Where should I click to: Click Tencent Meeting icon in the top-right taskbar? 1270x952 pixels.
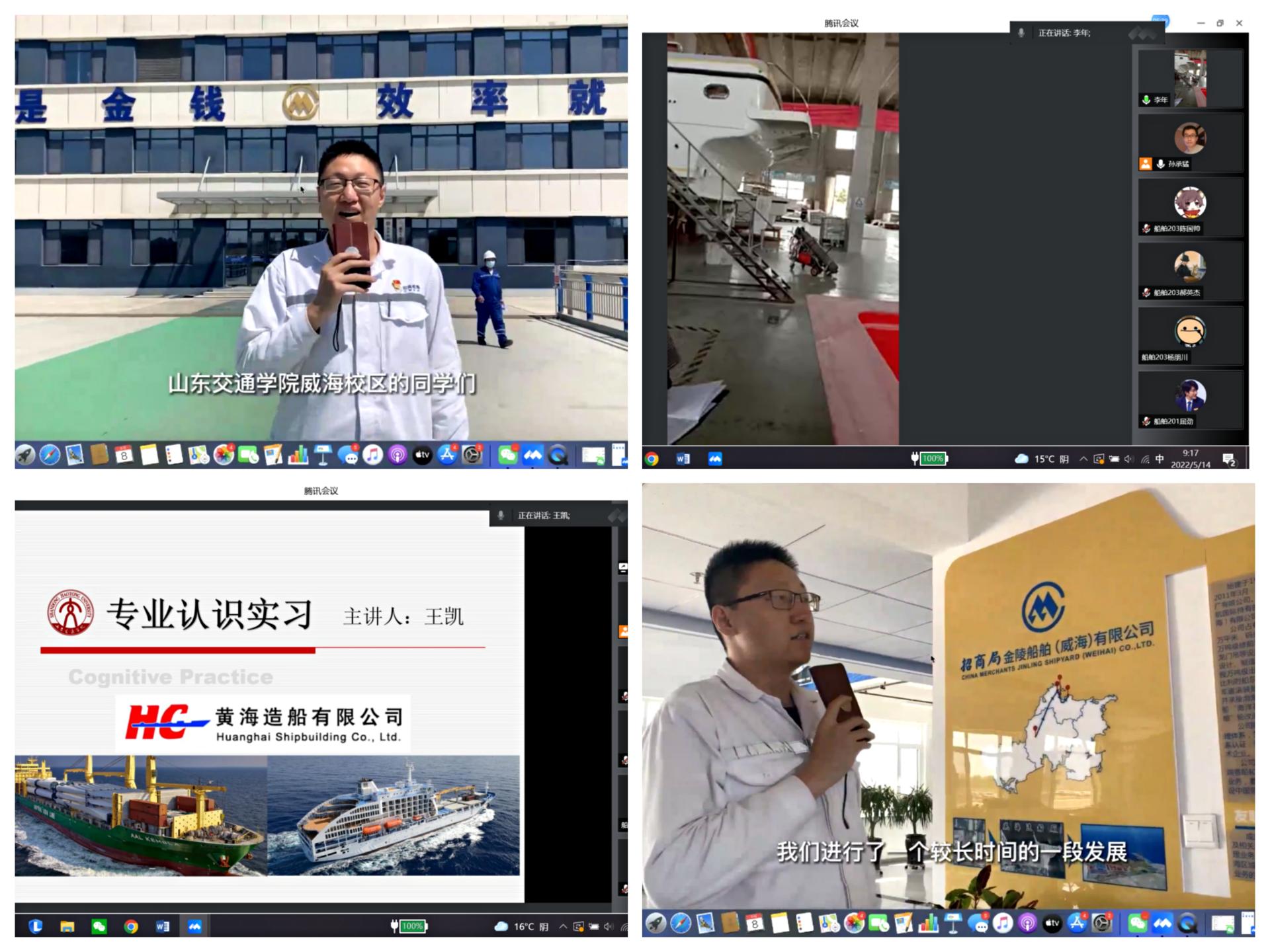click(715, 459)
